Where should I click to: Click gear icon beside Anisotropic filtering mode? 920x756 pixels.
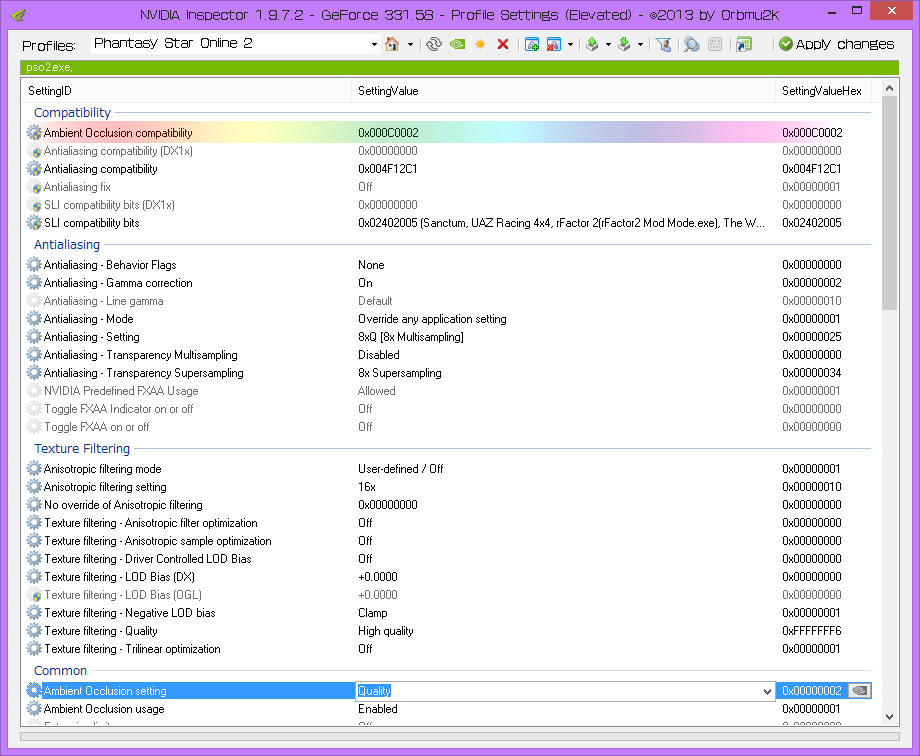click(34, 468)
